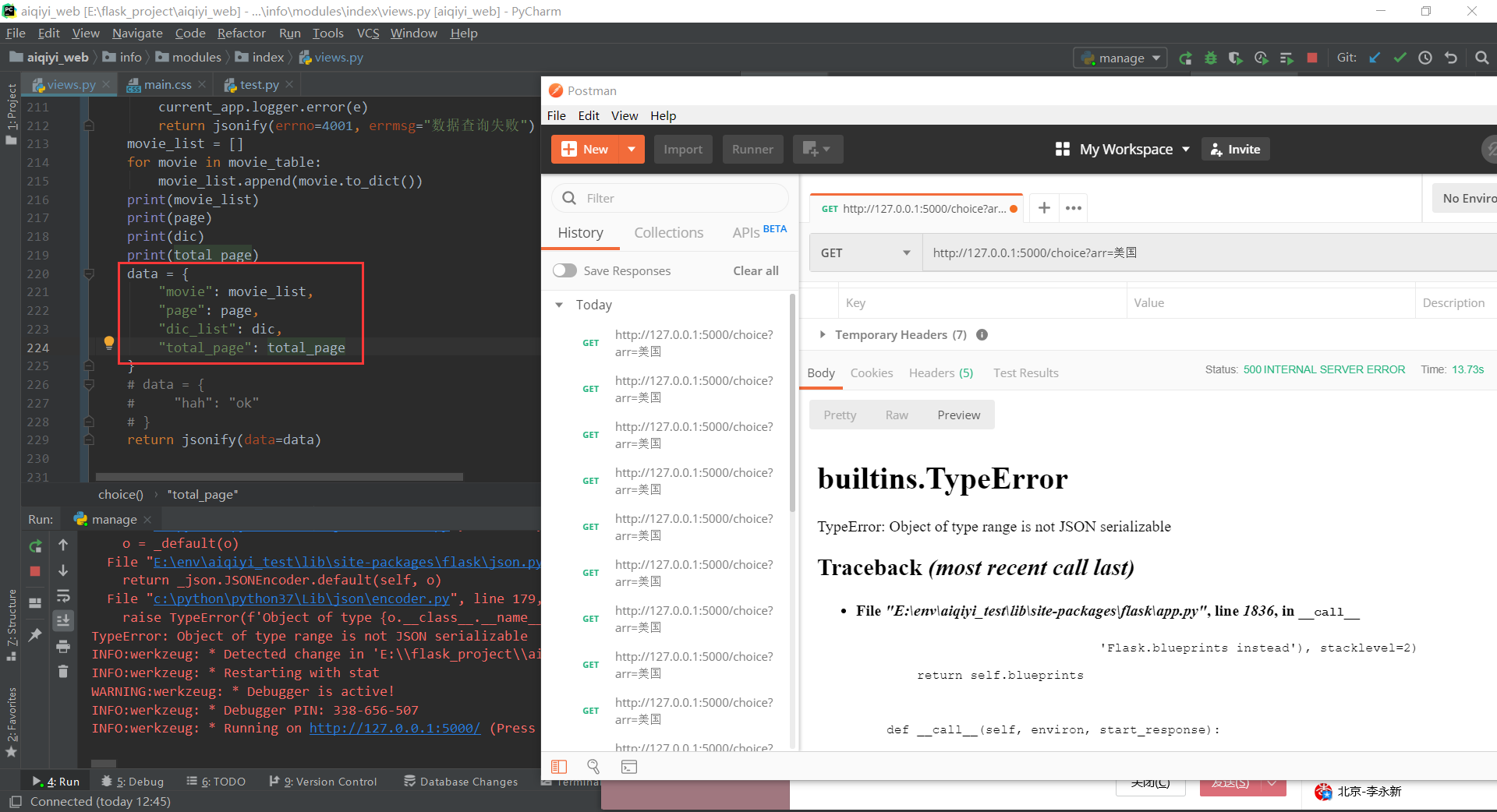Viewport: 1497px width, 812px height.
Task: Toggle code fold marker at line 226
Action: pyautogui.click(x=89, y=384)
